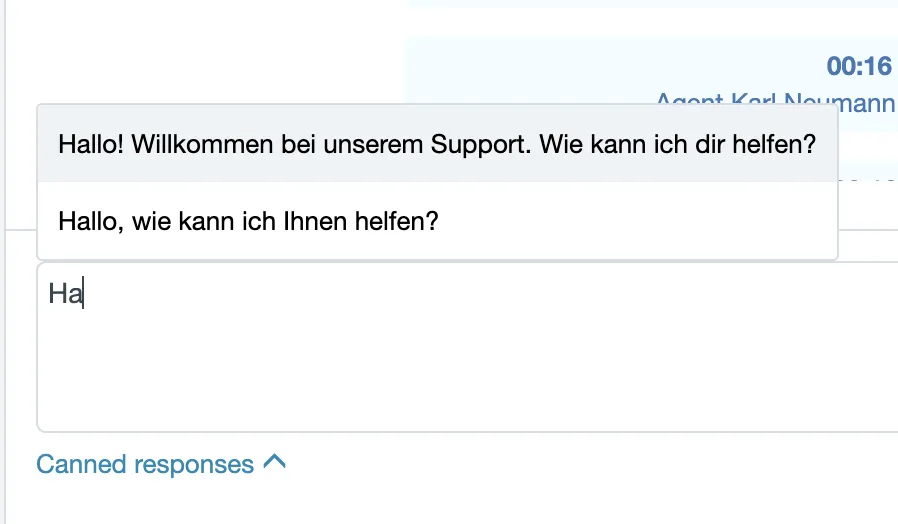Click the empty lower part of the message box

click(x=467, y=378)
